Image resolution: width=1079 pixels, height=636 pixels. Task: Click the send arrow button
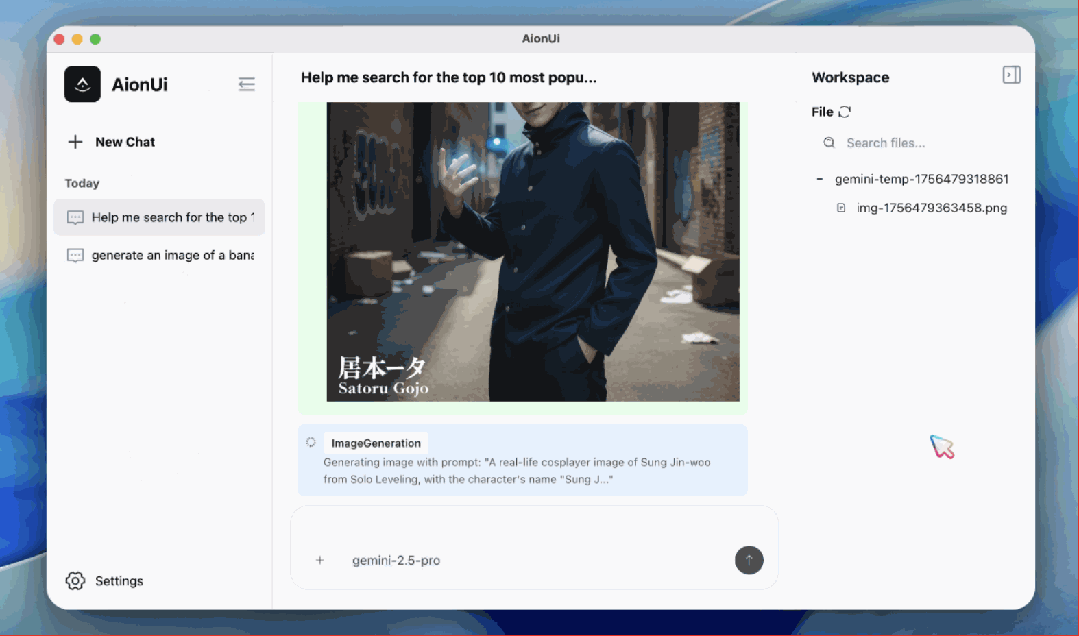click(749, 560)
